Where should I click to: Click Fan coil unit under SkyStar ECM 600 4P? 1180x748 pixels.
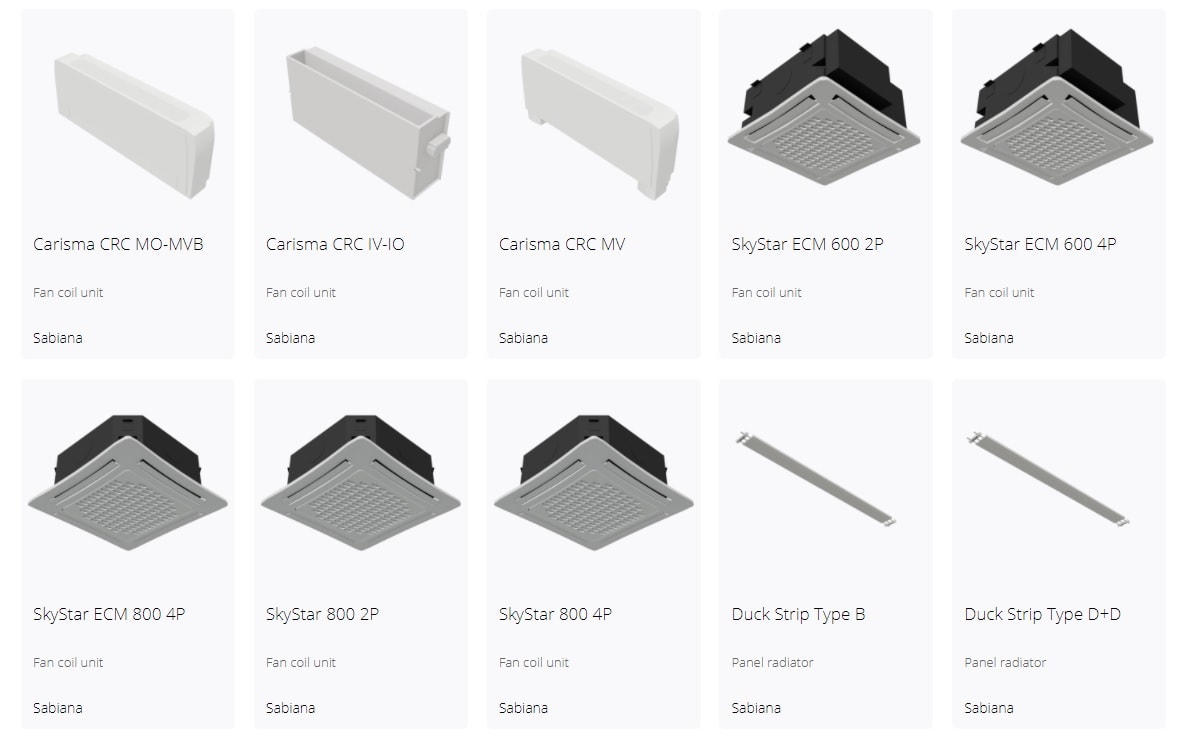coord(999,293)
